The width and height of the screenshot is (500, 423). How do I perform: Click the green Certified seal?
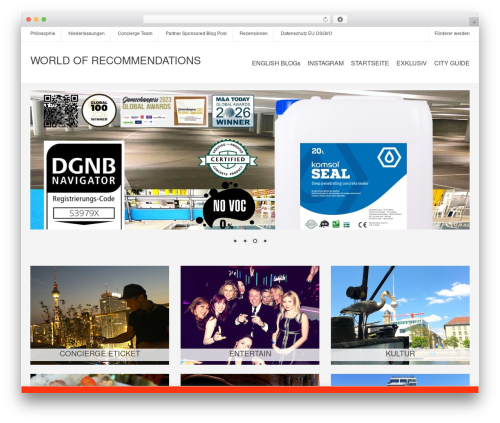(228, 159)
